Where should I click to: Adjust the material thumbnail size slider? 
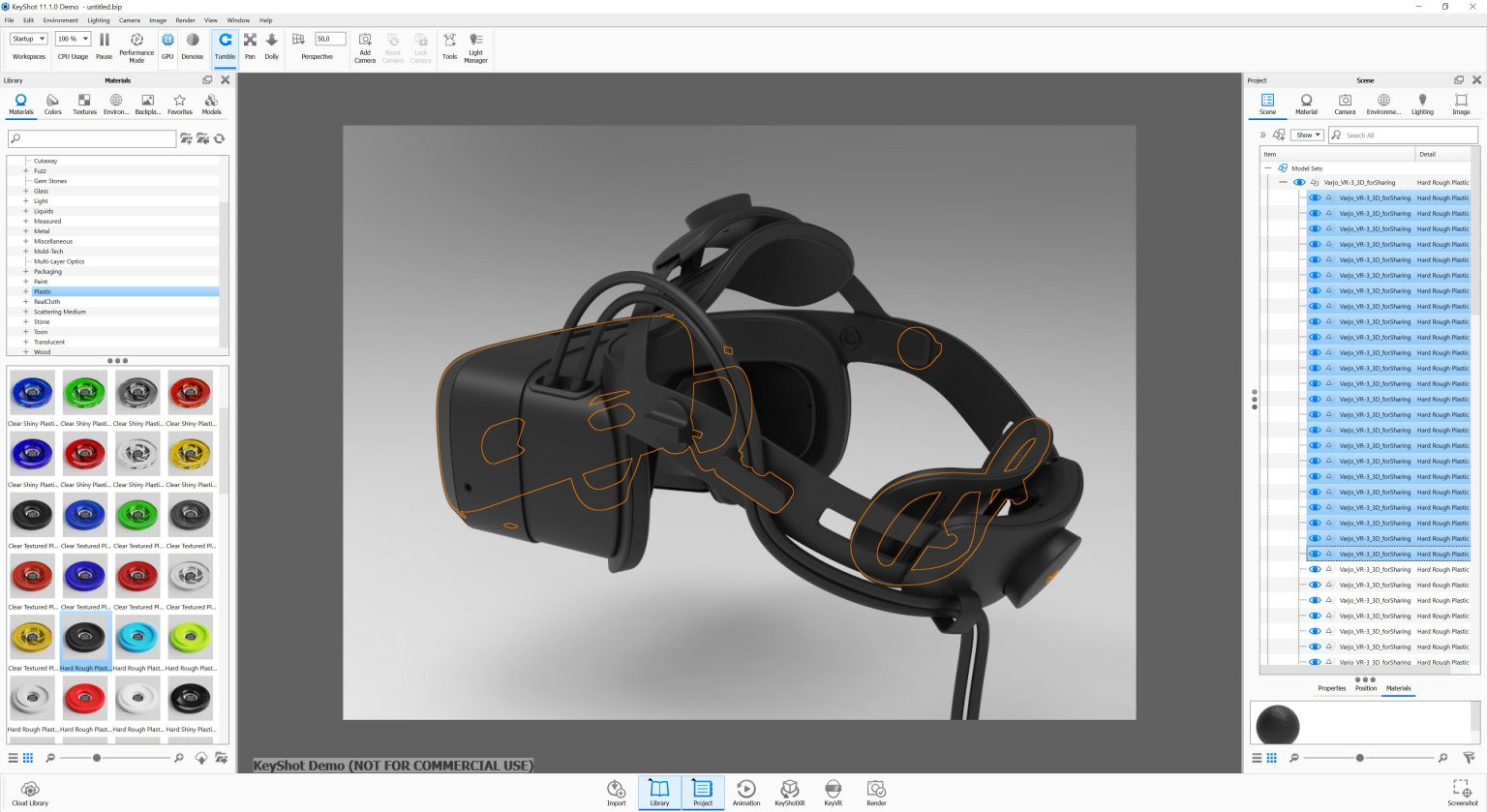pos(95,758)
